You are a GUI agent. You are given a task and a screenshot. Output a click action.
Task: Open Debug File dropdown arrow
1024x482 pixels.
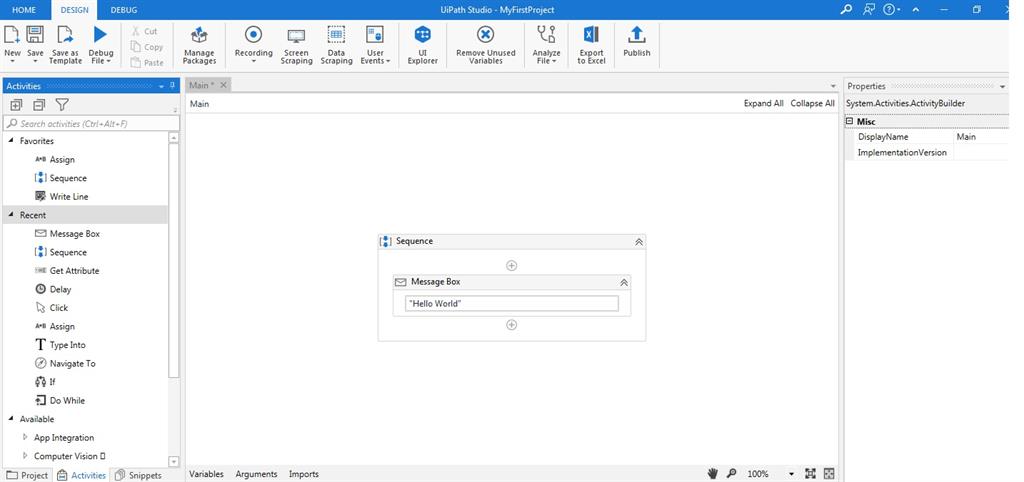pos(108,61)
